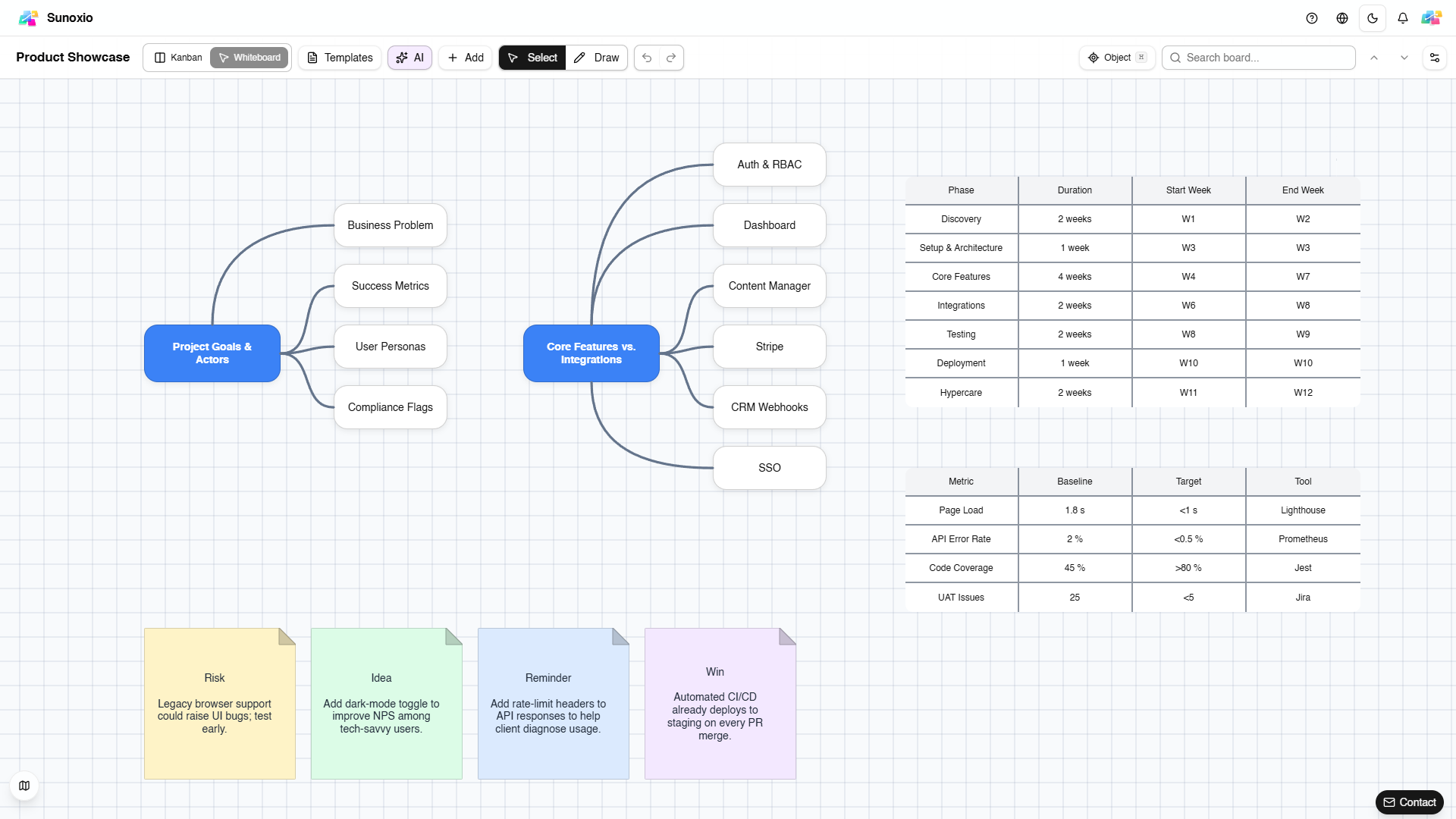Open the help question mark icon
This screenshot has width=1456, height=819.
(1312, 18)
